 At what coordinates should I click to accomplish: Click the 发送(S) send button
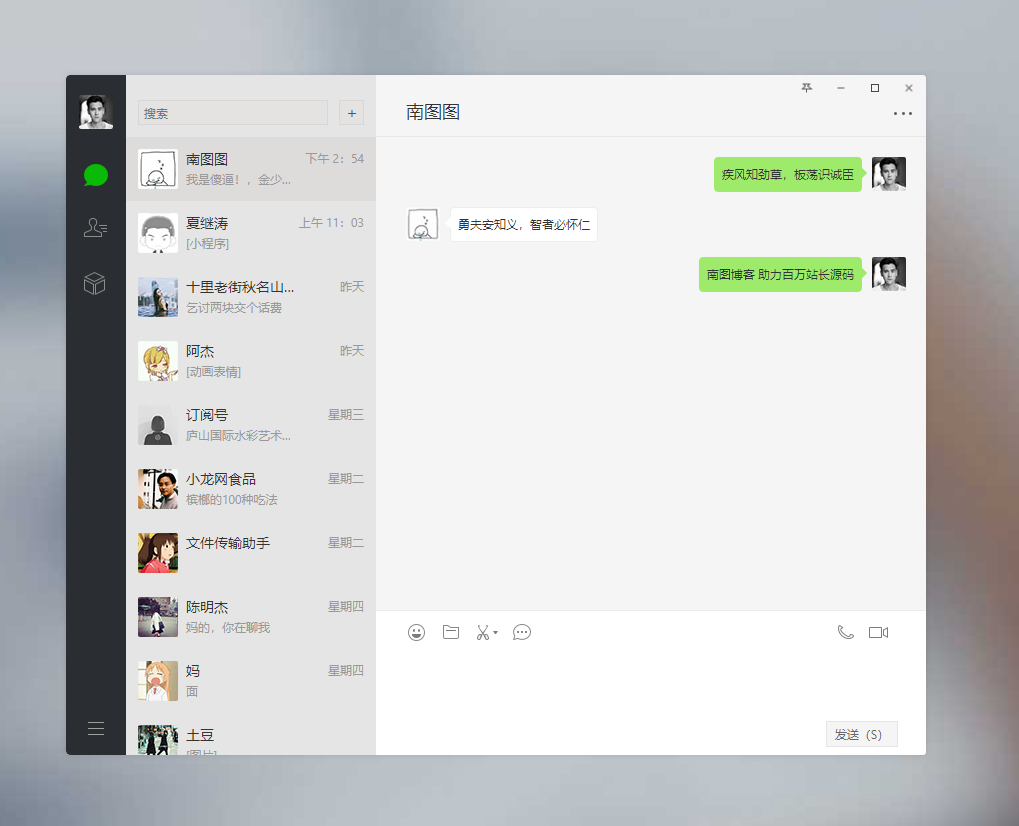pos(861,734)
